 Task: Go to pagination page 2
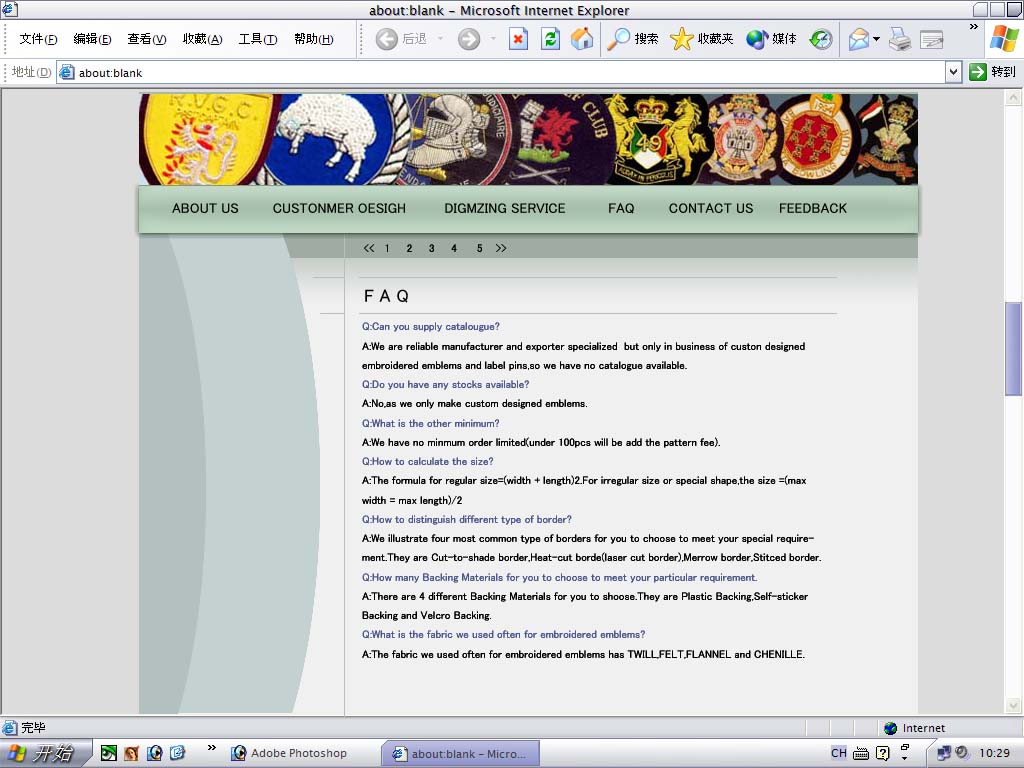[x=409, y=248]
